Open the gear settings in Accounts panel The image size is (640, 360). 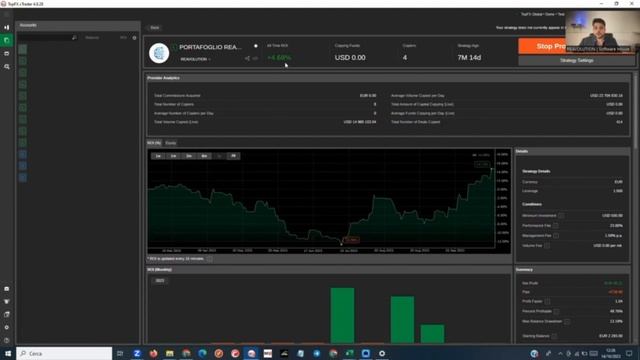(134, 38)
